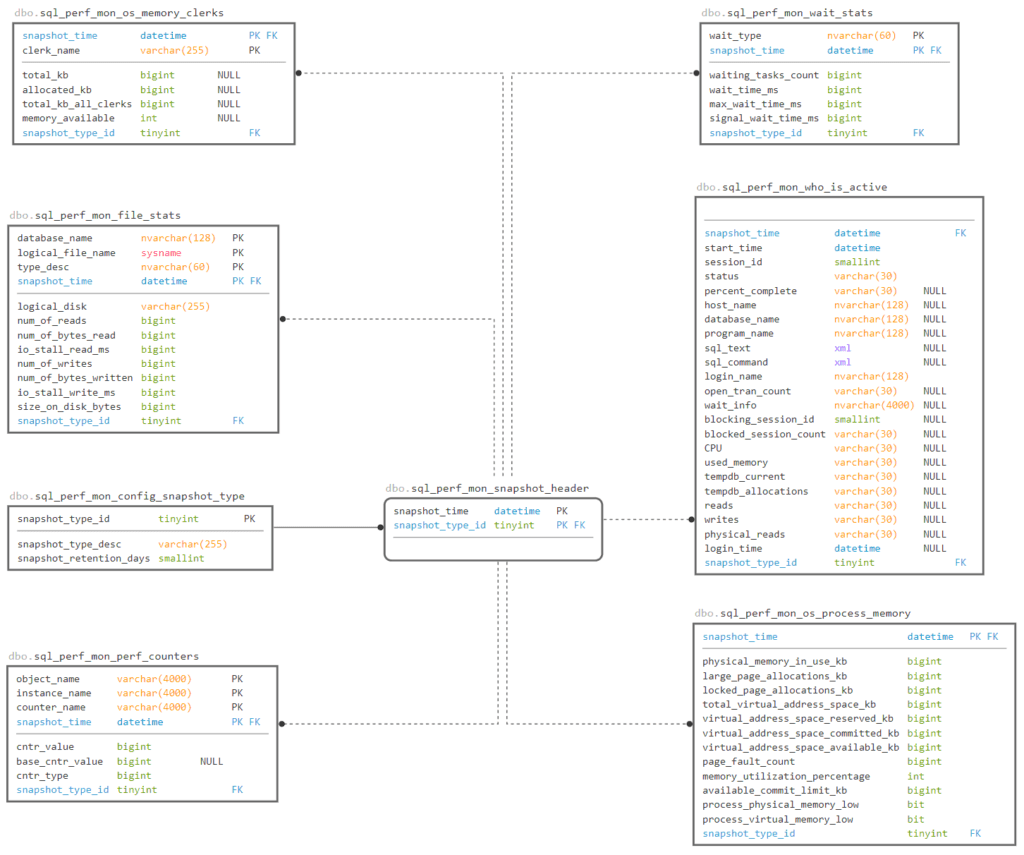The width and height of the screenshot is (1024, 855).
Task: Select the FK marker on snapshot_time in who_is_active
Action: click(960, 232)
